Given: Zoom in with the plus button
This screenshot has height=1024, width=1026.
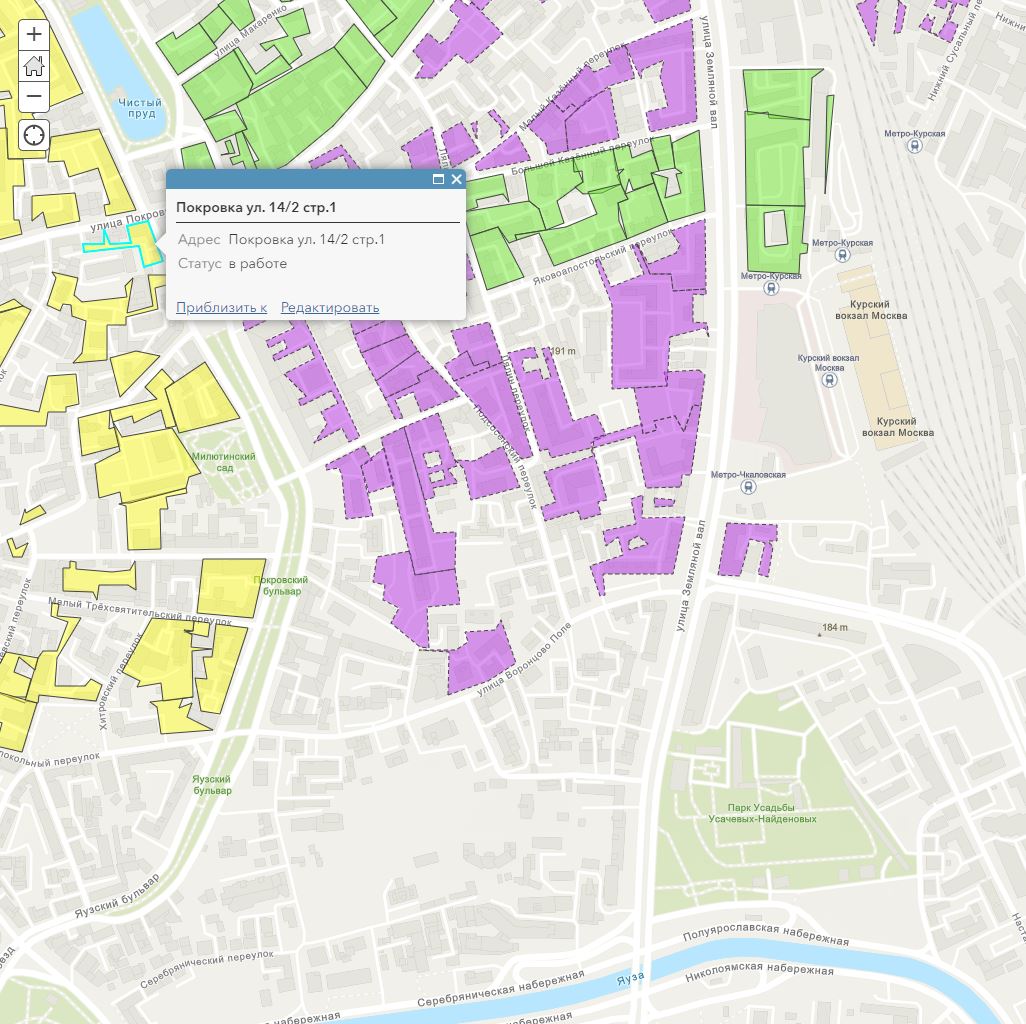Looking at the screenshot, I should [x=34, y=34].
